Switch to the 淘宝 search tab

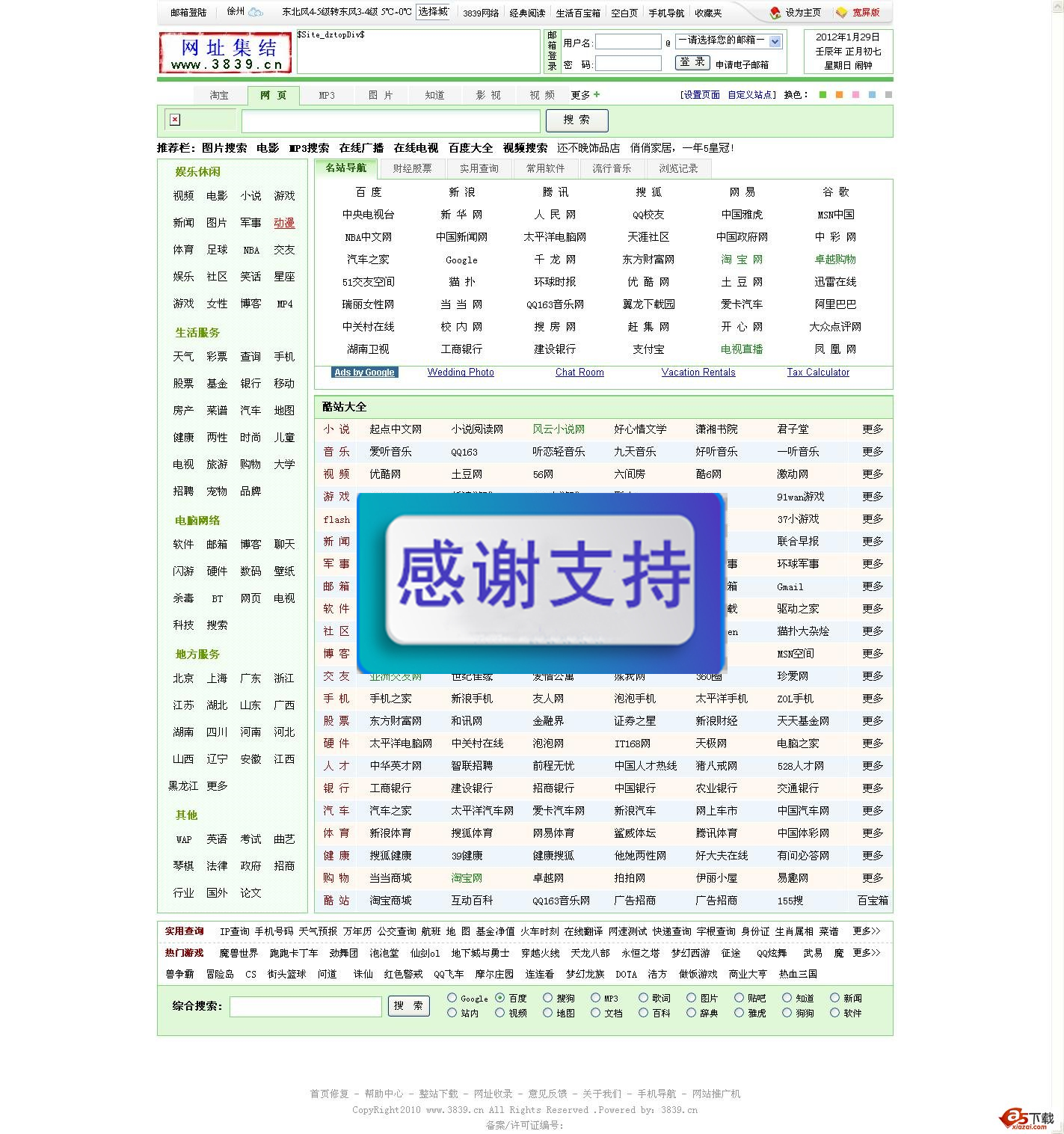(219, 96)
